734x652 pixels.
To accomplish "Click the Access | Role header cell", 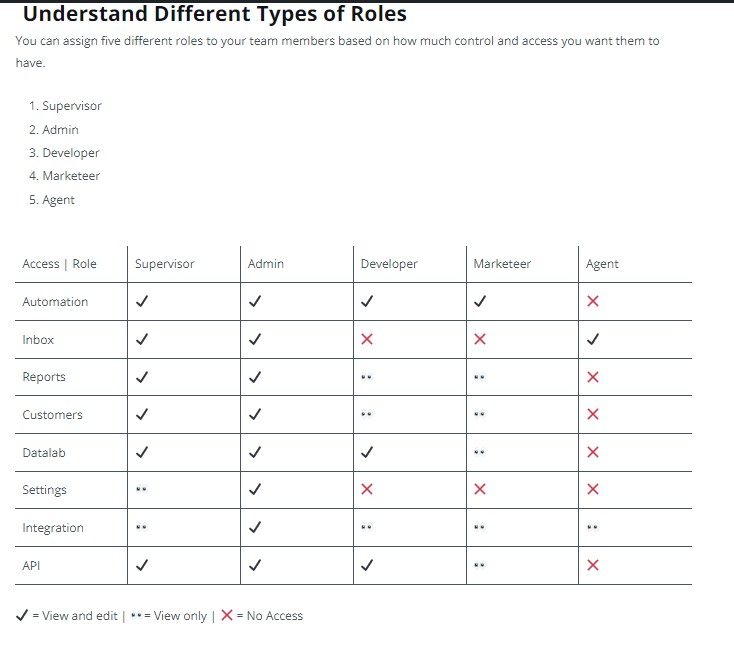I will click(x=60, y=264).
